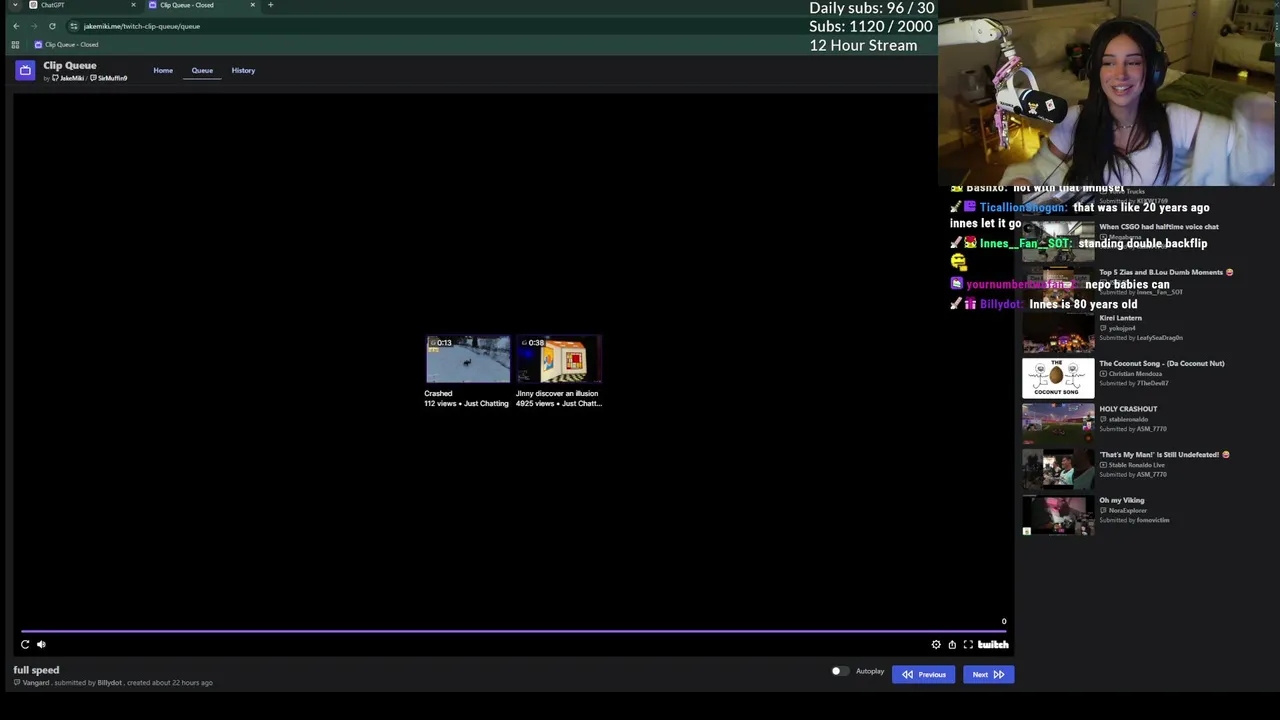Click the yokojpn4 channel name
Image resolution: width=1280 pixels, height=720 pixels.
[x=1123, y=328]
